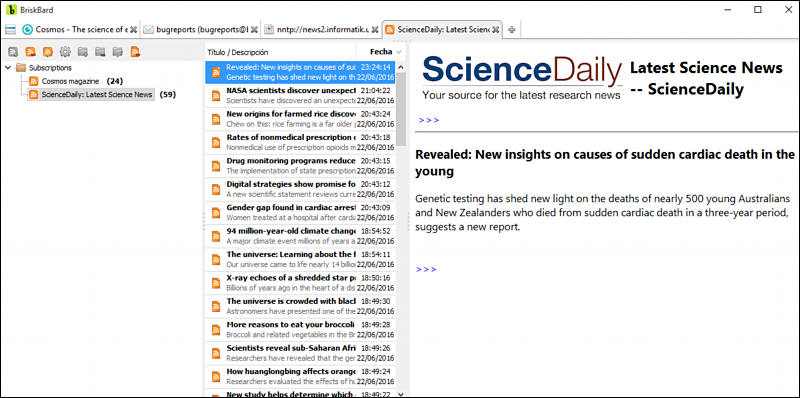800x398 pixels.
Task: Click RSS icon of 'Gender gap found' item
Action: 216,213
